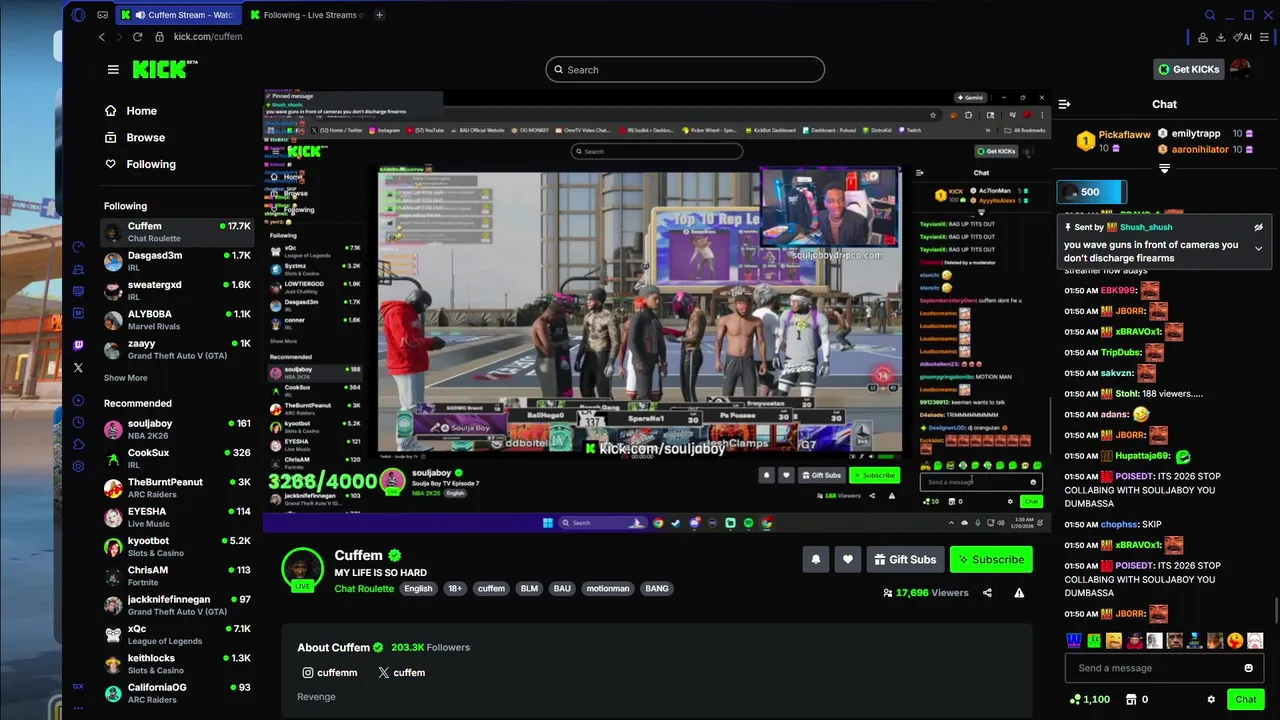
Task: Go back to the previous page
Action: [x=102, y=37]
